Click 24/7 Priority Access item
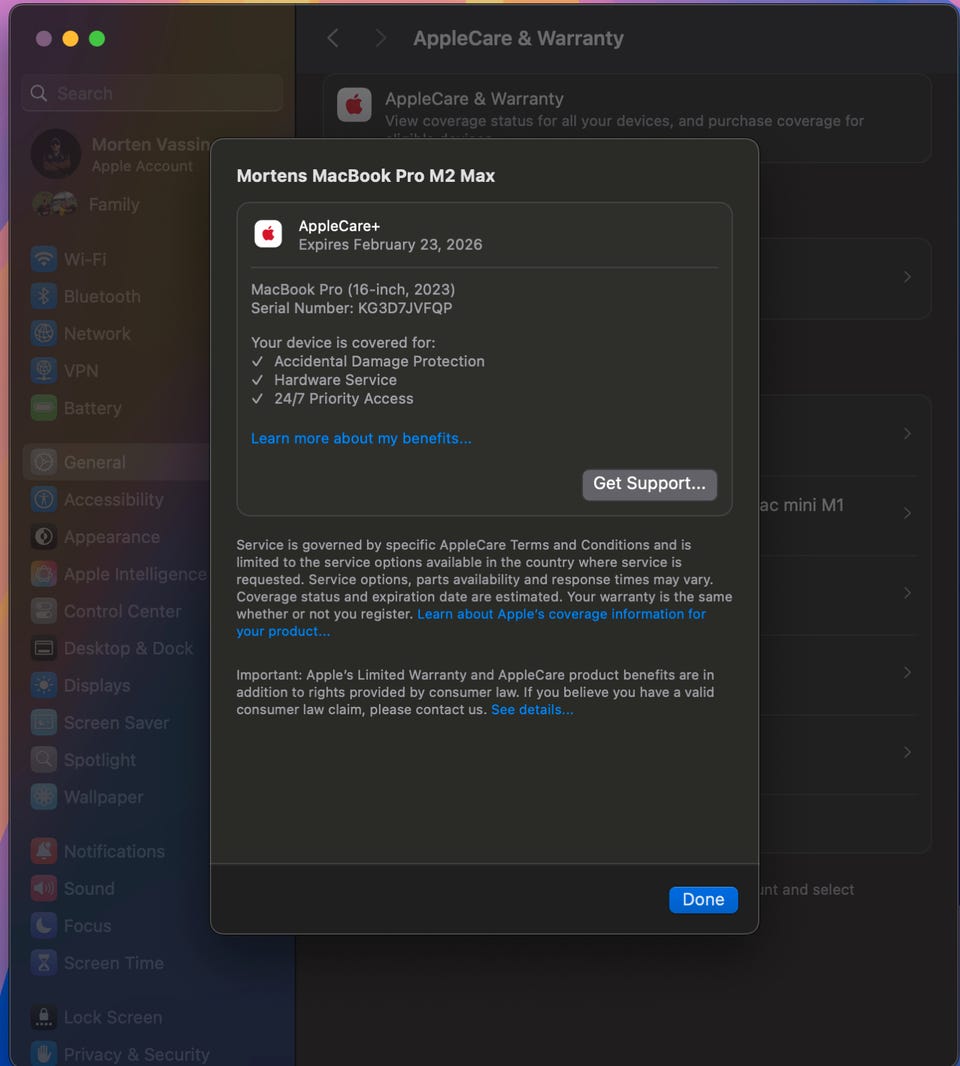 tap(343, 398)
